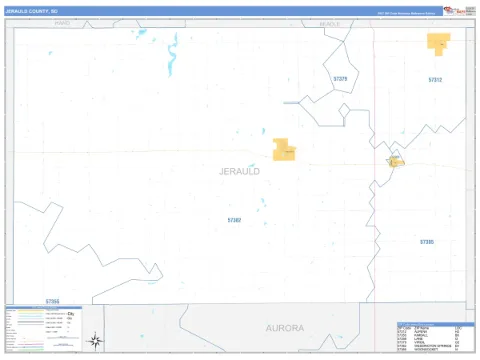Click the orange city area near map center
This screenshot has width=480, height=360.
(x=284, y=150)
